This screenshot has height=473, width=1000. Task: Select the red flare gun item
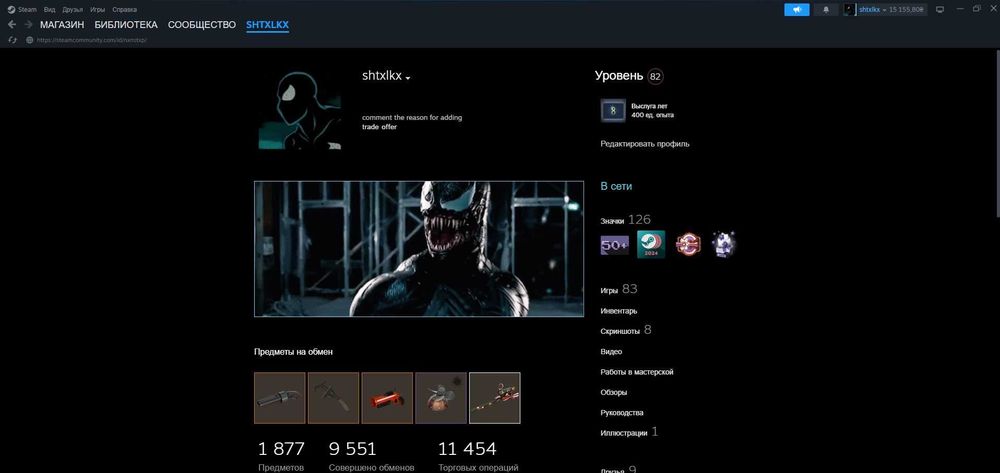point(387,398)
